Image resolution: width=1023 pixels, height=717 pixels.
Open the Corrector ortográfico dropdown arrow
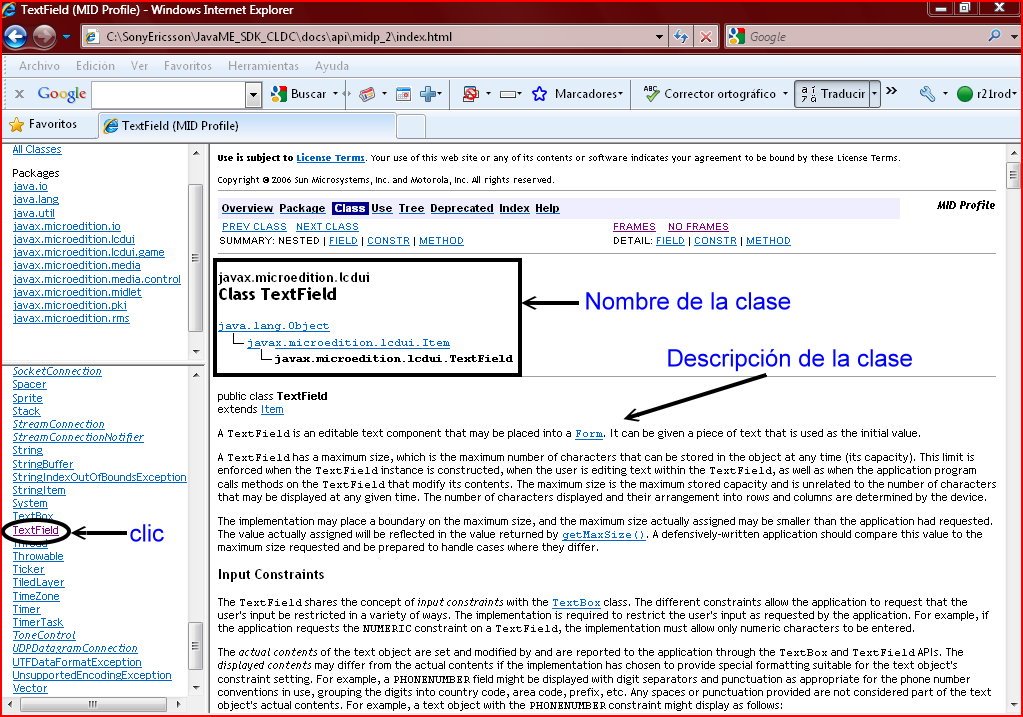tap(785, 94)
